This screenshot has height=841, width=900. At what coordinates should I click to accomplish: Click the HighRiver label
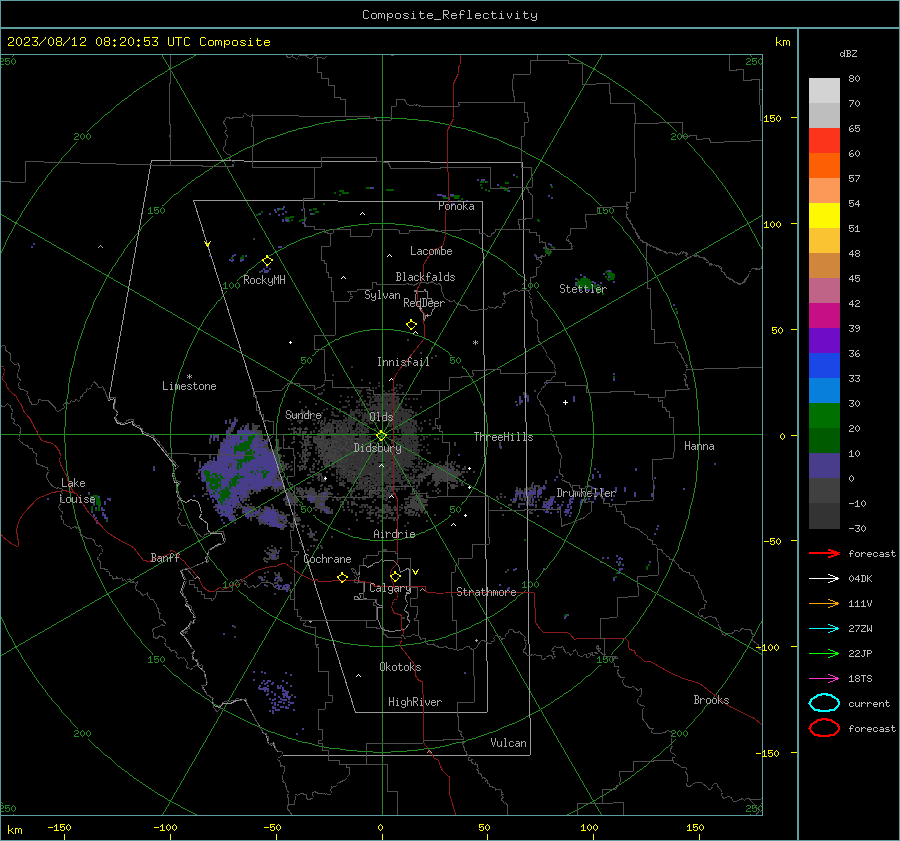point(415,702)
